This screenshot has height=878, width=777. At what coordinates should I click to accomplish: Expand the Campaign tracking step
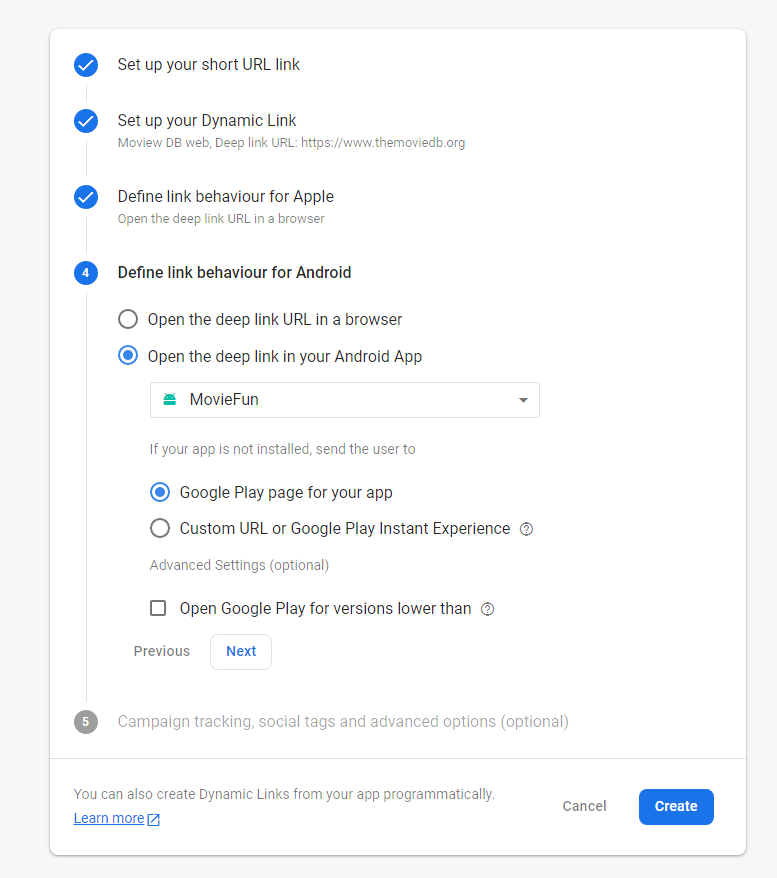(344, 722)
